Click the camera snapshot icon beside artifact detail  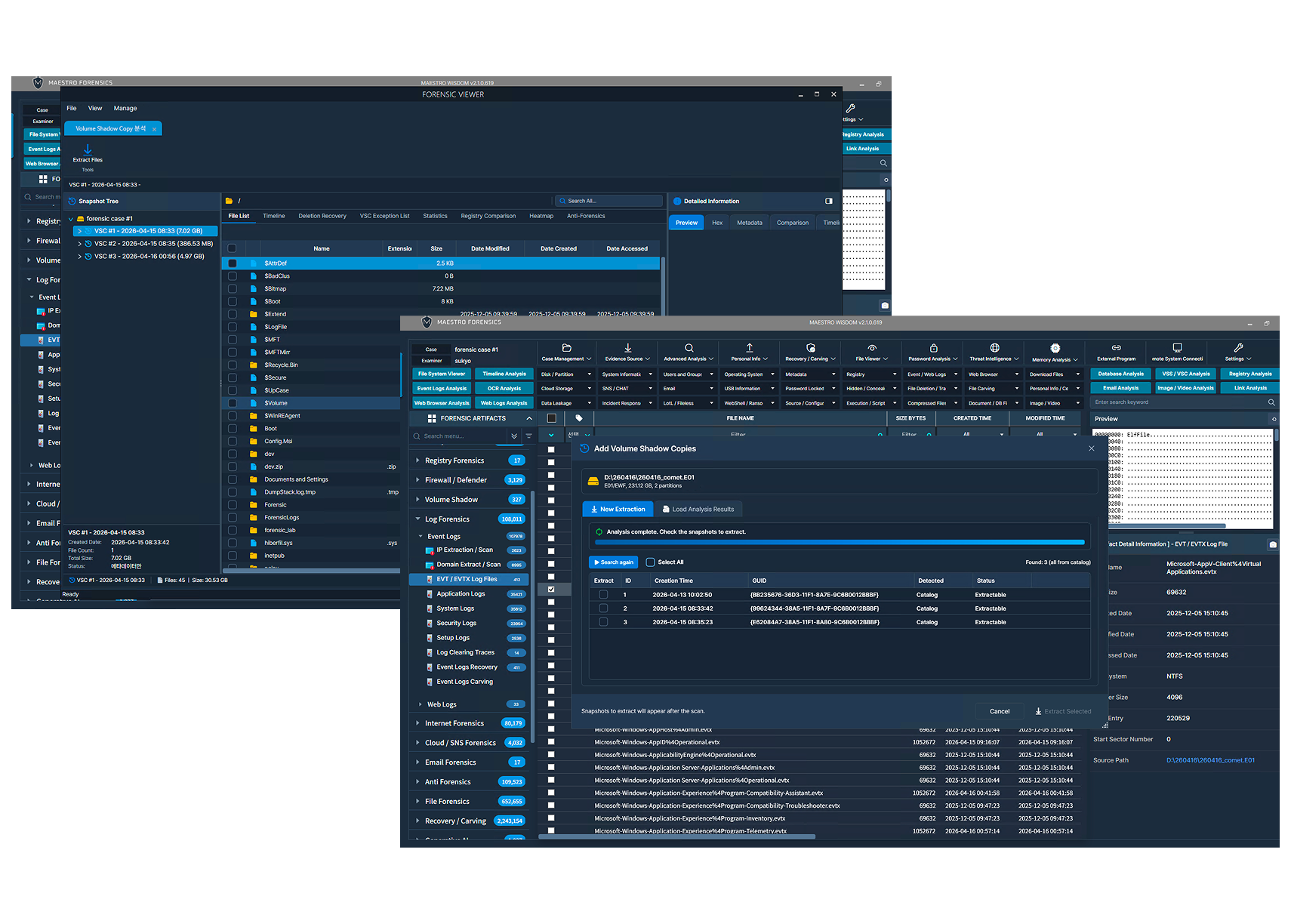point(1273,544)
